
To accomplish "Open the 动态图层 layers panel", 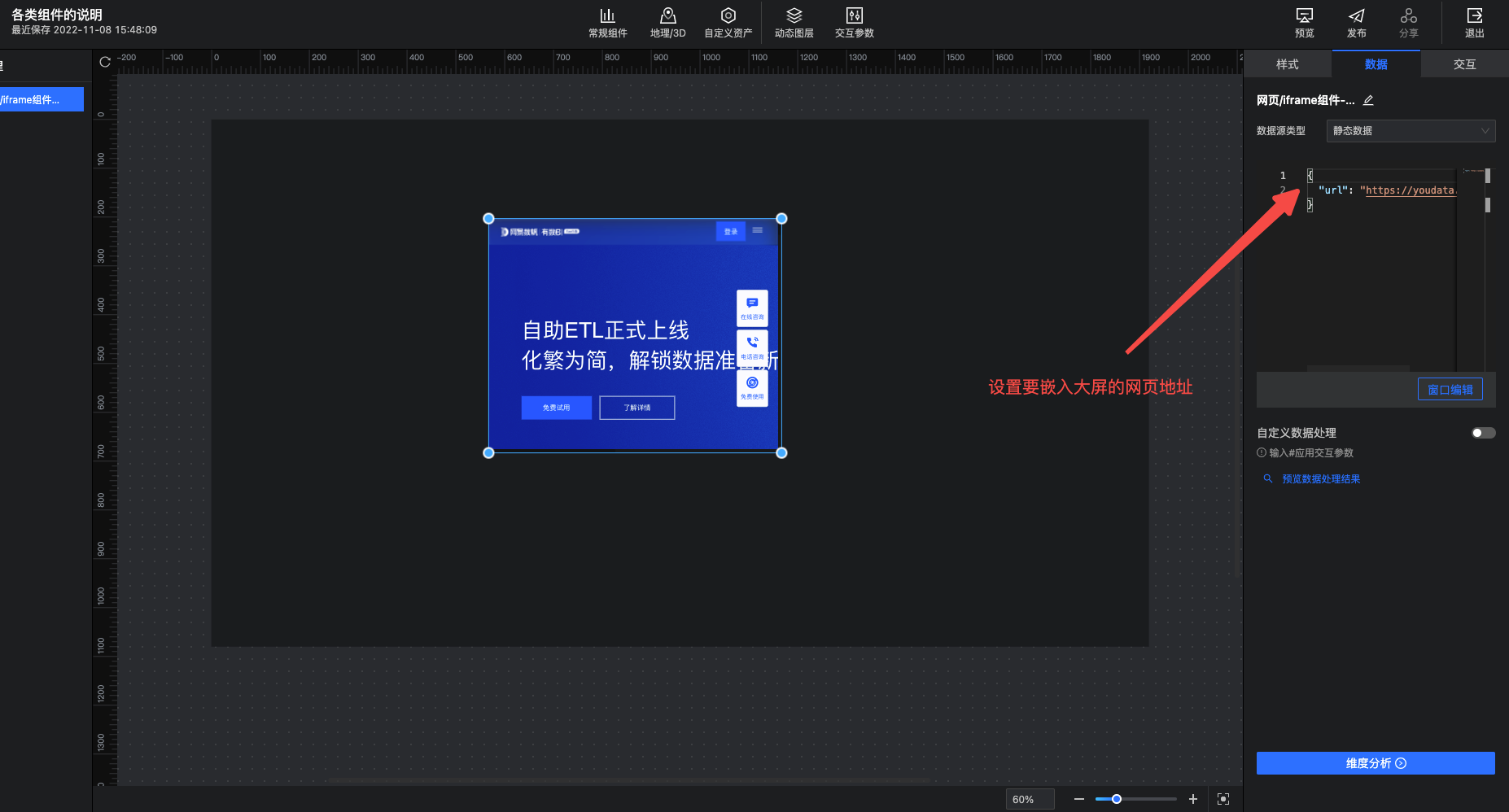I will (x=794, y=23).
